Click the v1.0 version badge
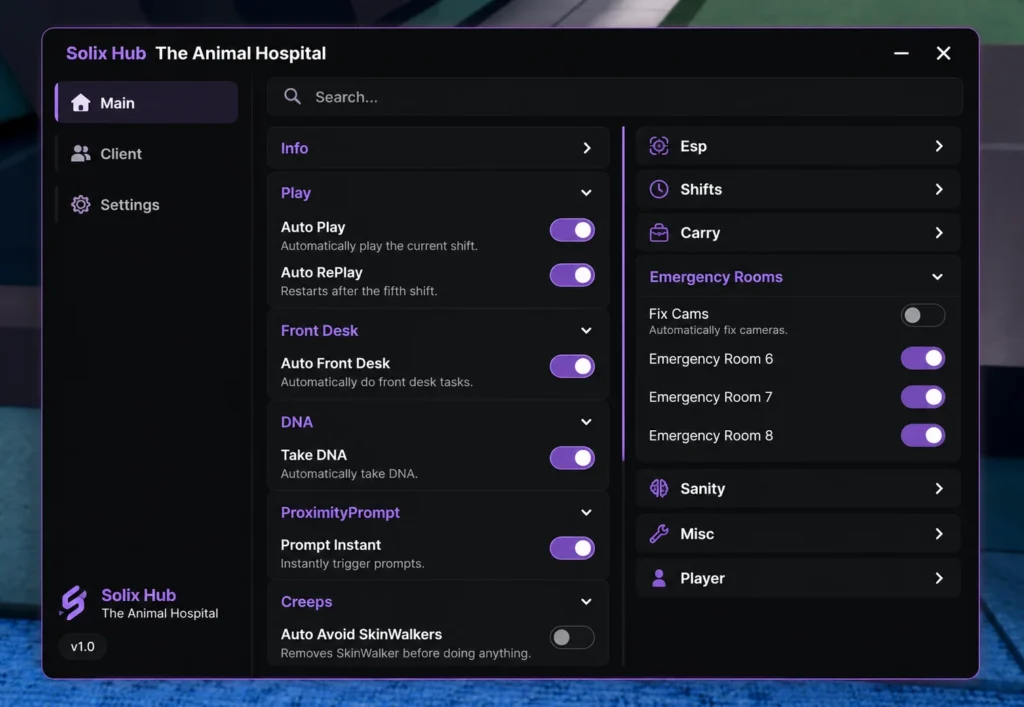The image size is (1024, 707). pos(82,646)
